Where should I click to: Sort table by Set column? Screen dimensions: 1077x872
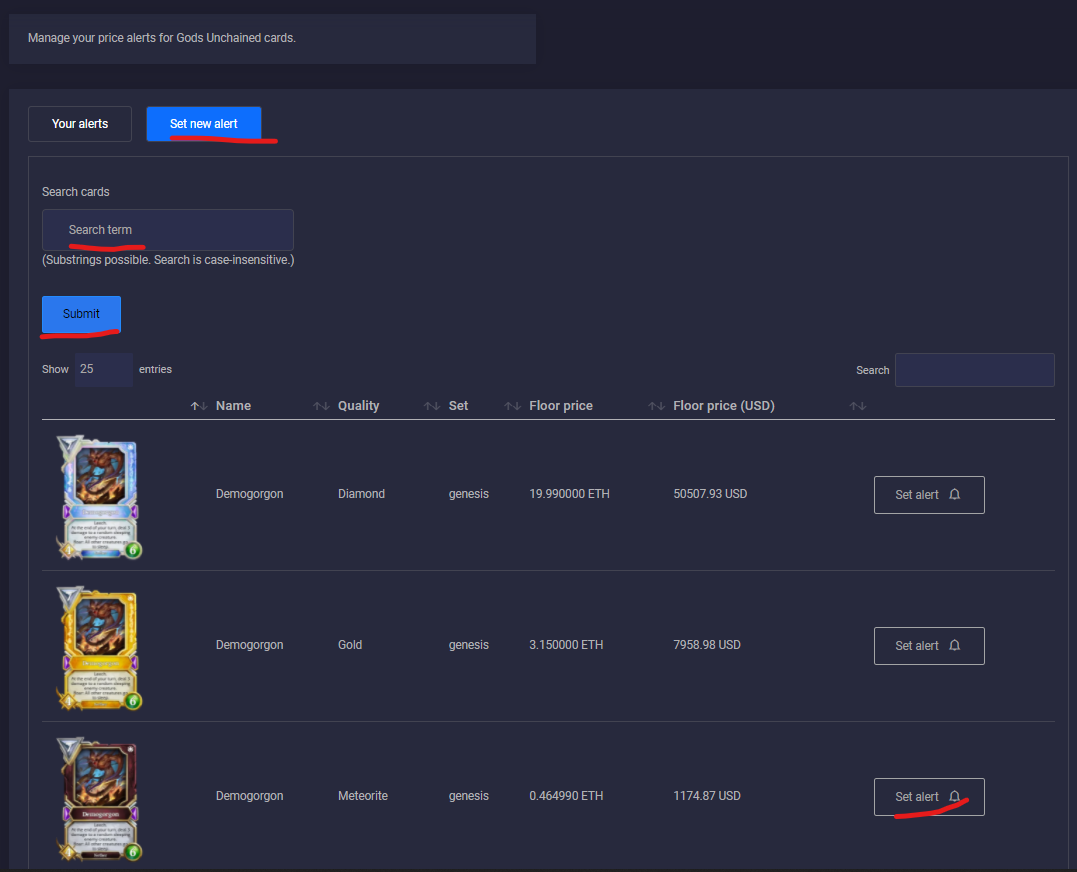458,406
